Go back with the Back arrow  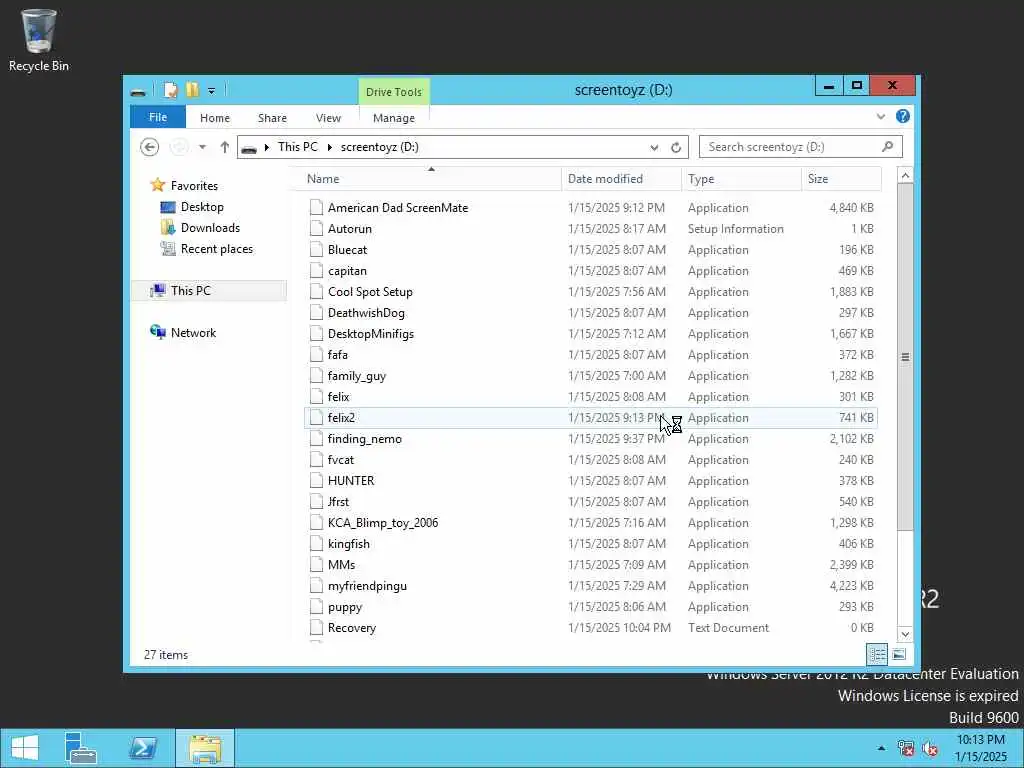click(x=150, y=147)
